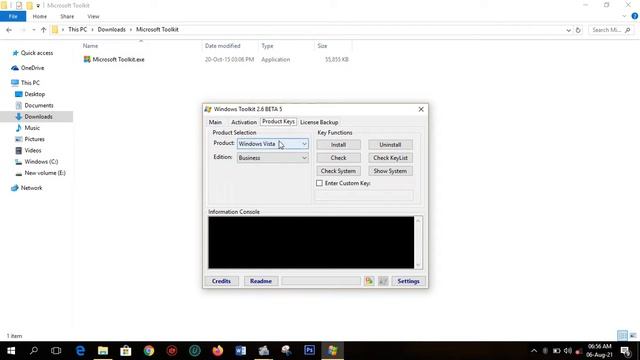Open Videos folder in navigation pane
This screenshot has width=640, height=360.
coord(33,151)
